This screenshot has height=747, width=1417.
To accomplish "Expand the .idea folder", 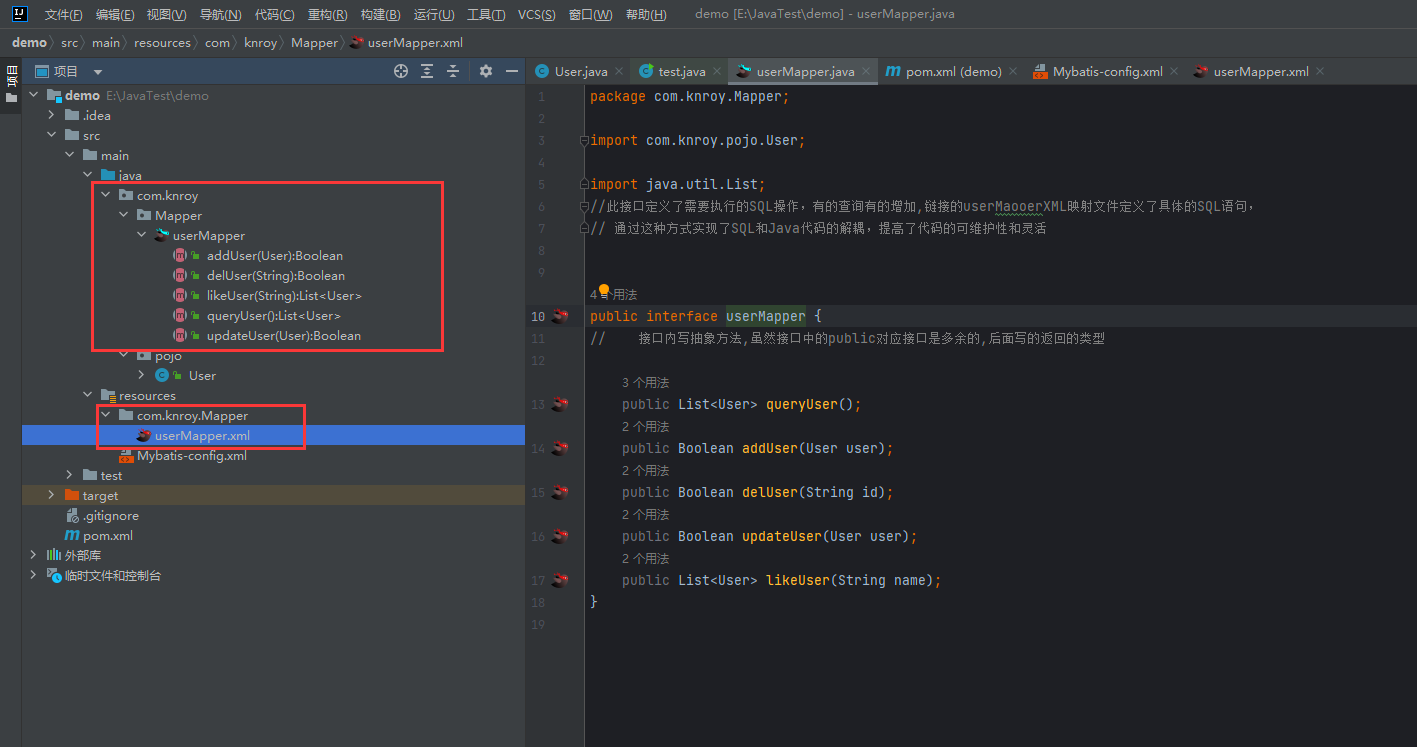I will coord(52,116).
